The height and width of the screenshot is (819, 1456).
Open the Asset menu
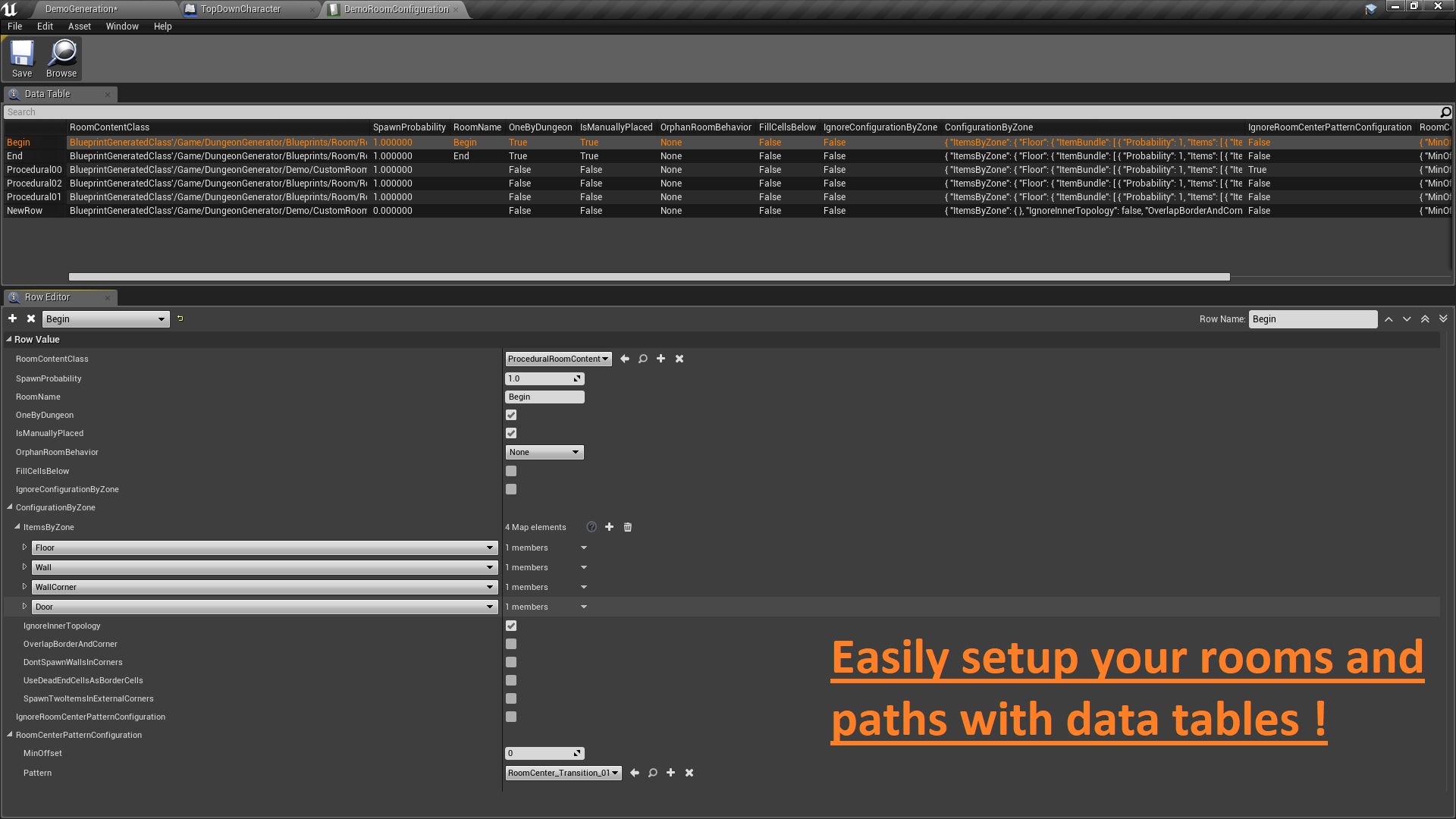79,26
